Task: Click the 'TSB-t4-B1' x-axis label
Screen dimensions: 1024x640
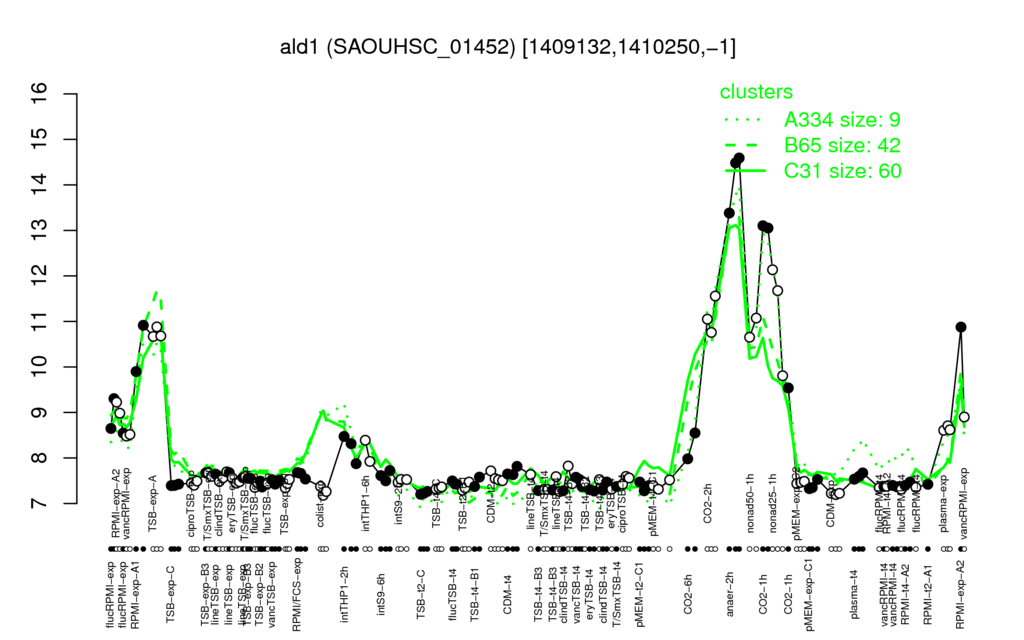Action: (x=475, y=594)
